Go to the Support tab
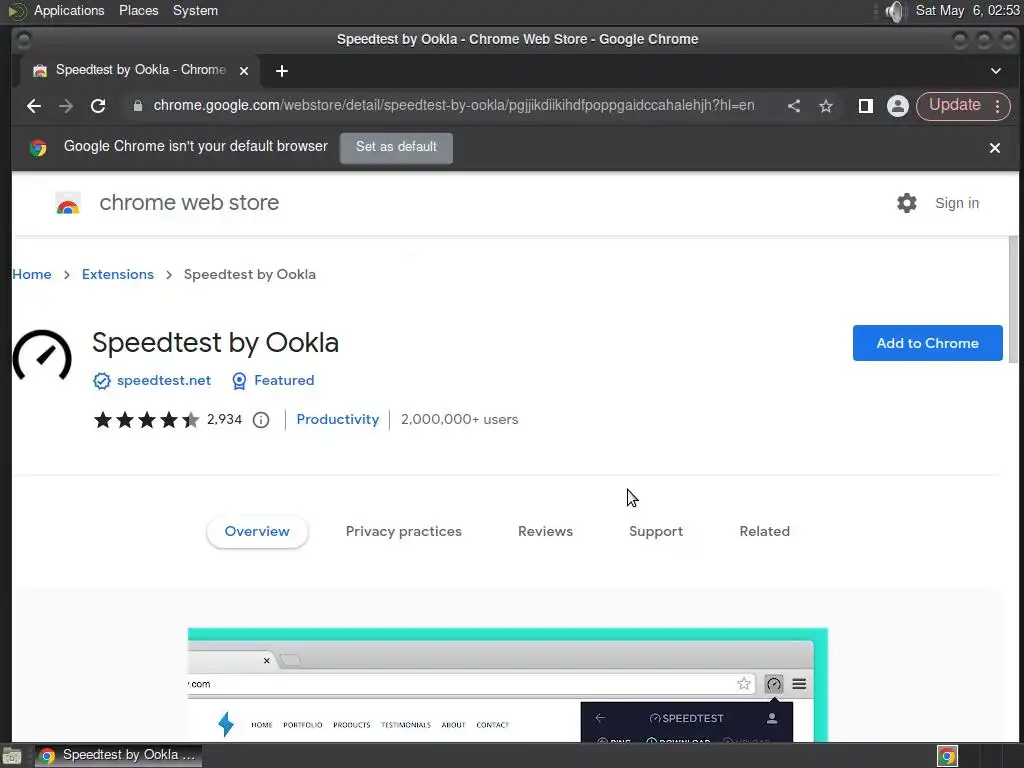This screenshot has width=1024, height=768. (656, 532)
